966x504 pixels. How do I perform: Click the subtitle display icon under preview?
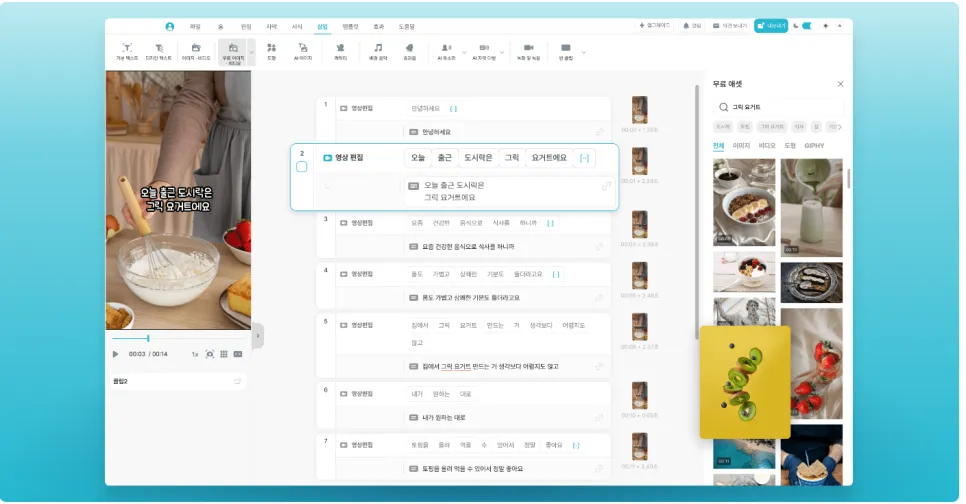pyautogui.click(x=238, y=354)
